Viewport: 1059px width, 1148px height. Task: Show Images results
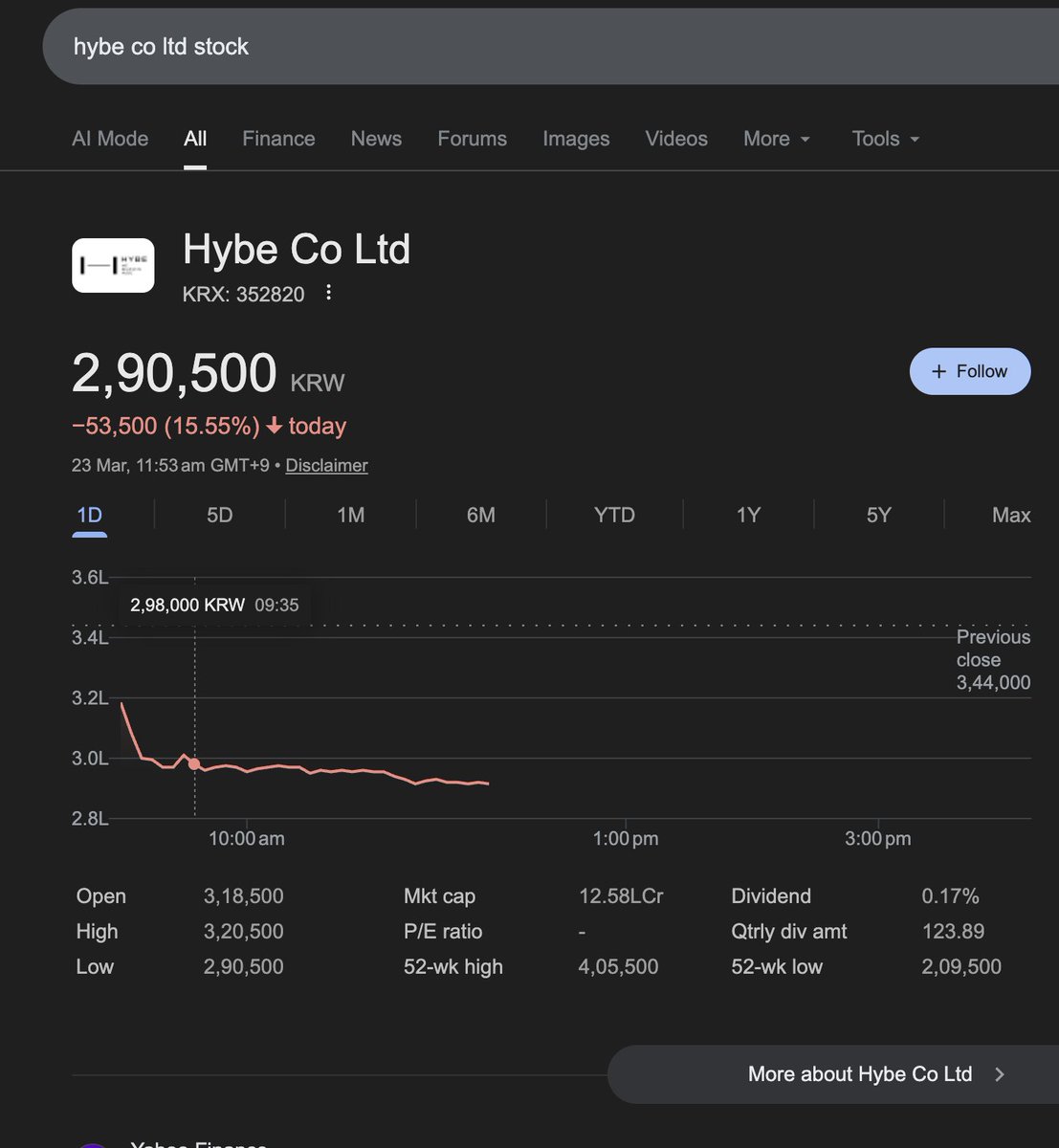(x=576, y=139)
